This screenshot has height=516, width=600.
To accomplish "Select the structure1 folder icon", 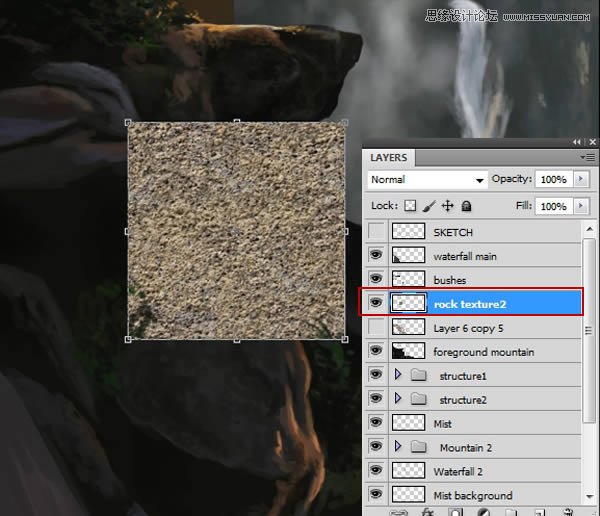I will click(x=418, y=375).
